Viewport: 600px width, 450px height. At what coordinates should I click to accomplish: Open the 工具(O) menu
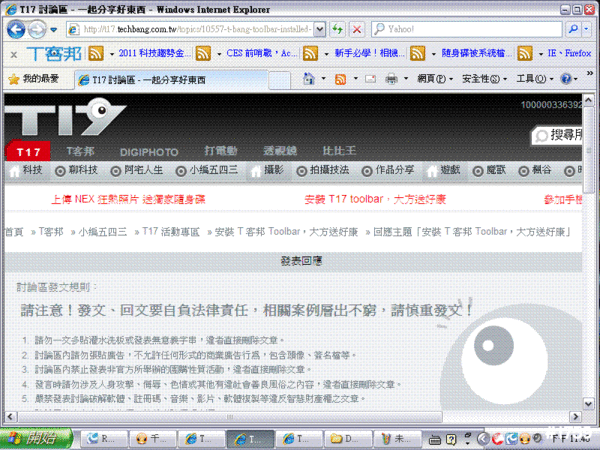pos(535,79)
